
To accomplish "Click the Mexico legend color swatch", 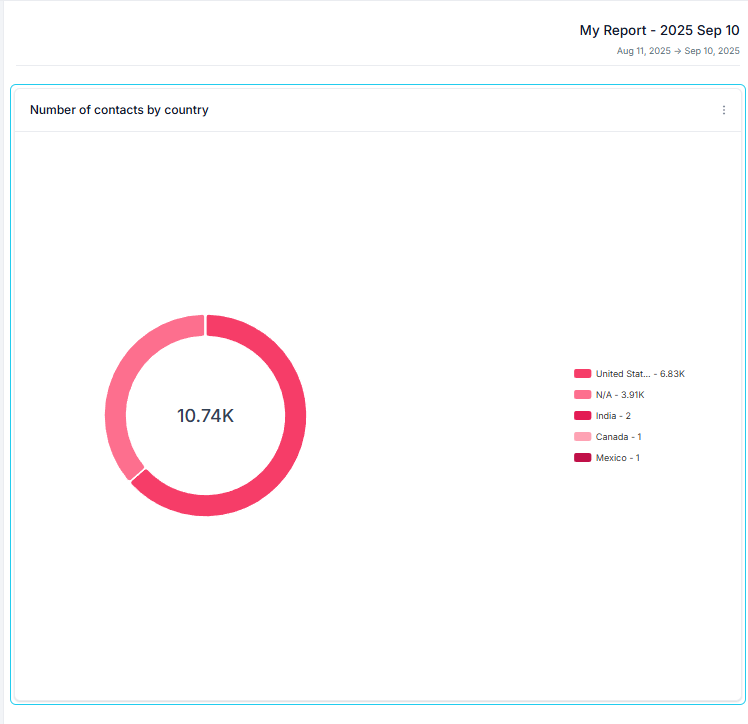I will [x=582, y=458].
